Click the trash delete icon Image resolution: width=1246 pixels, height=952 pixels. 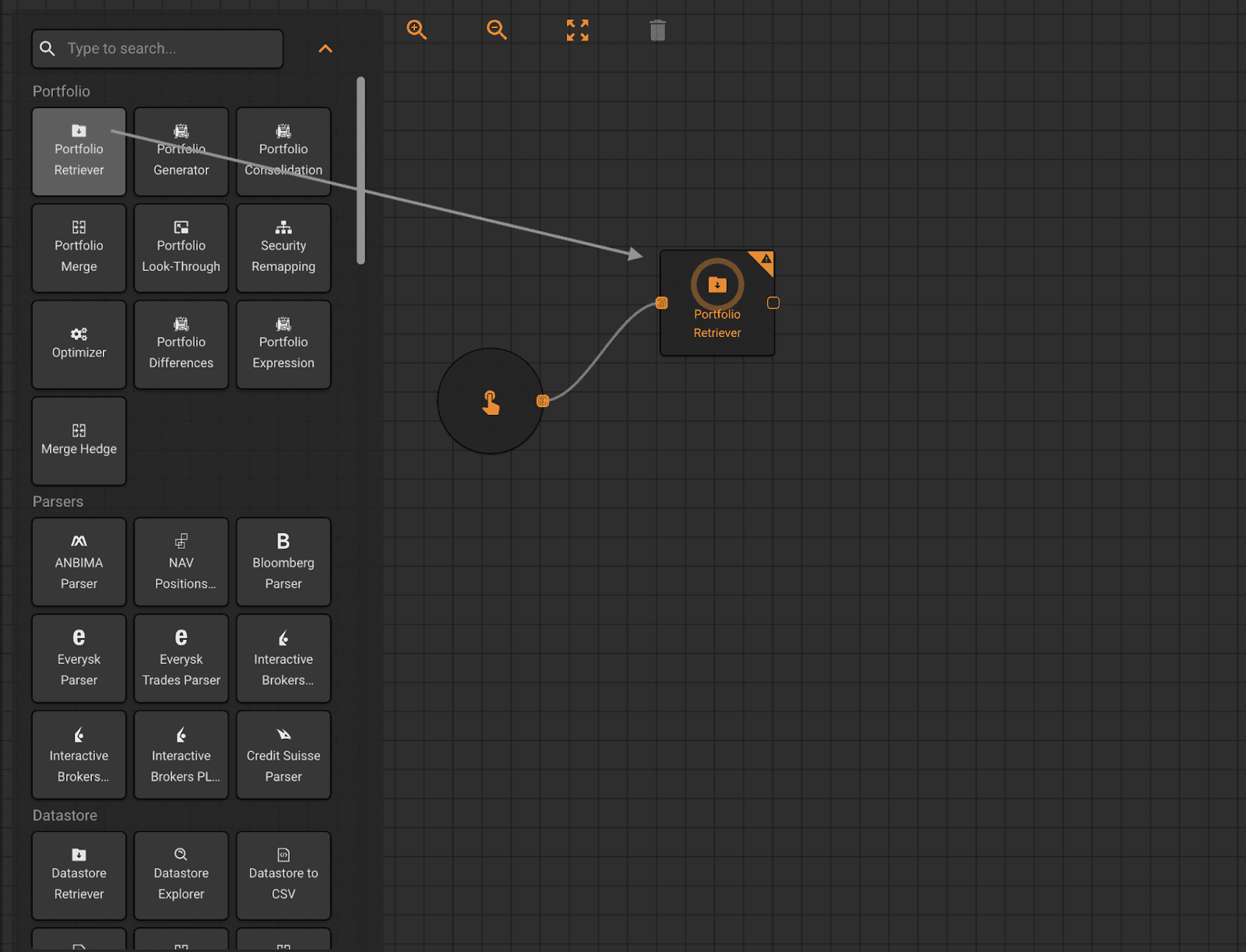(x=658, y=30)
